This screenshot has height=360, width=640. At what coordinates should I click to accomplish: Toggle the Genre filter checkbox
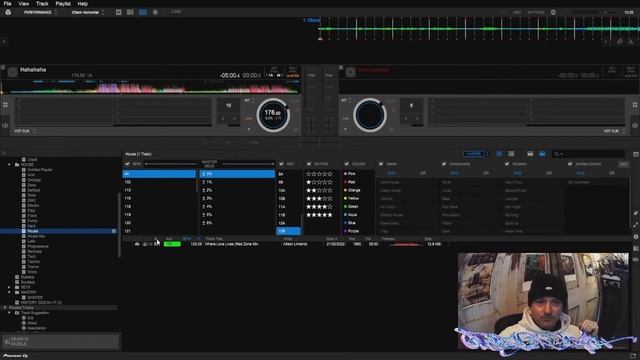(x=381, y=164)
